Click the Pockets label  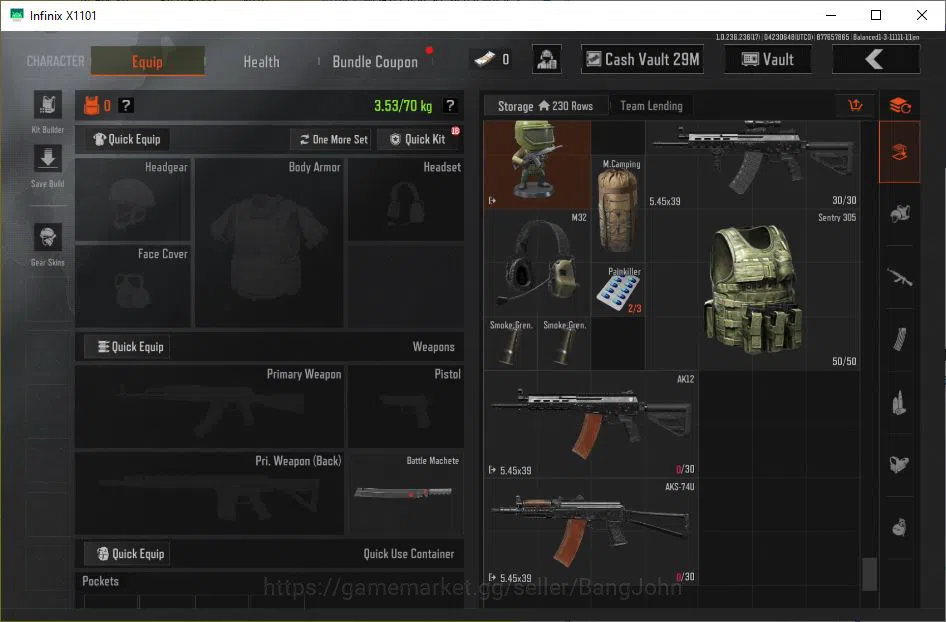tap(101, 581)
